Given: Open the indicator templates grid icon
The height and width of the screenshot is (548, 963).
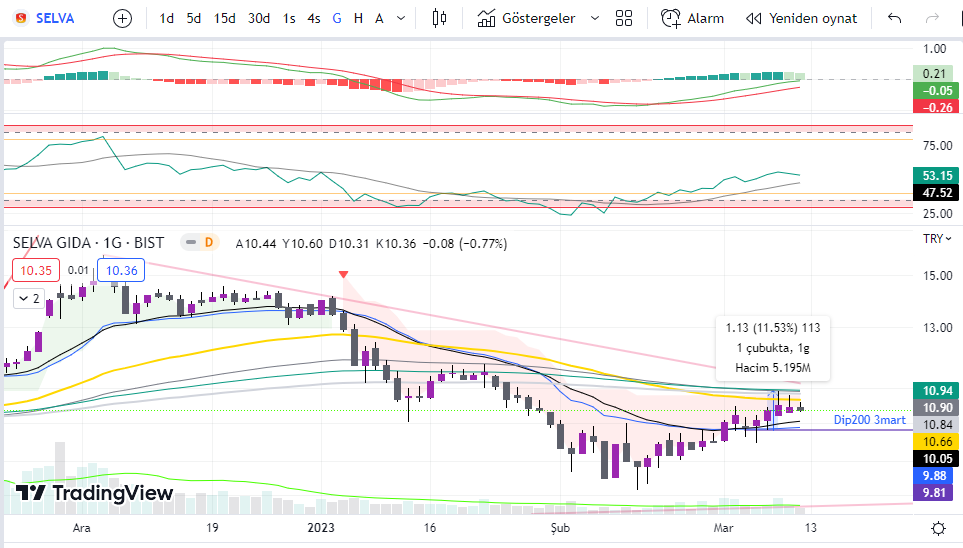Looking at the screenshot, I should [623, 18].
